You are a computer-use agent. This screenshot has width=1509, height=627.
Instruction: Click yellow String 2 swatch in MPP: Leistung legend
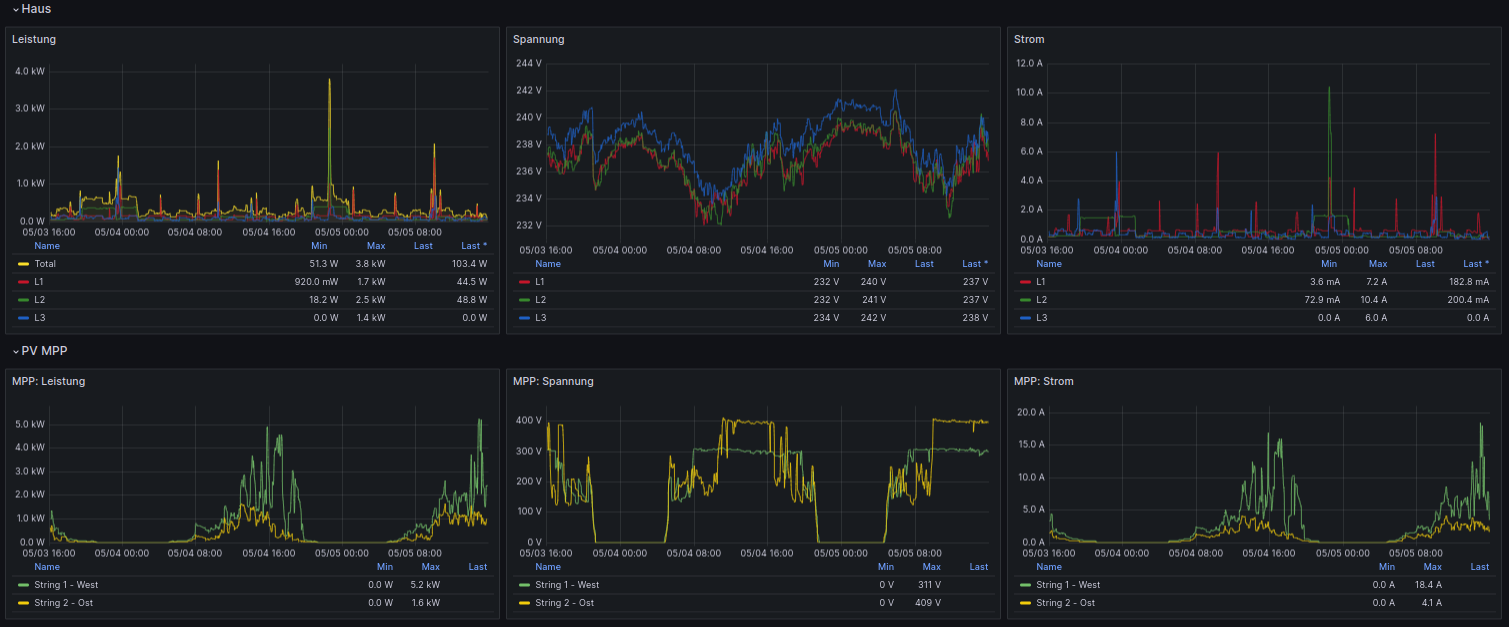tap(23, 603)
